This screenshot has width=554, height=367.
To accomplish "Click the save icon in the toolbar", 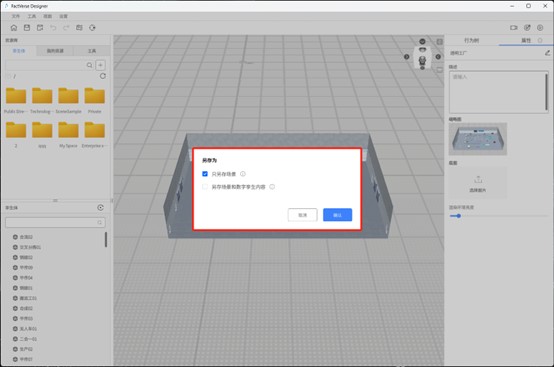I will click(x=27, y=28).
